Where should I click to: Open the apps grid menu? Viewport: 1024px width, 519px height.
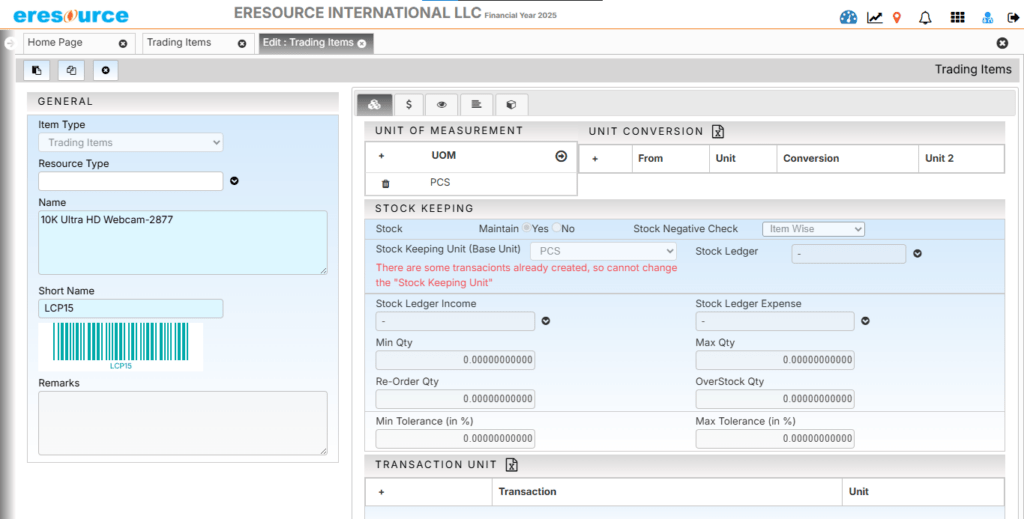[x=957, y=17]
